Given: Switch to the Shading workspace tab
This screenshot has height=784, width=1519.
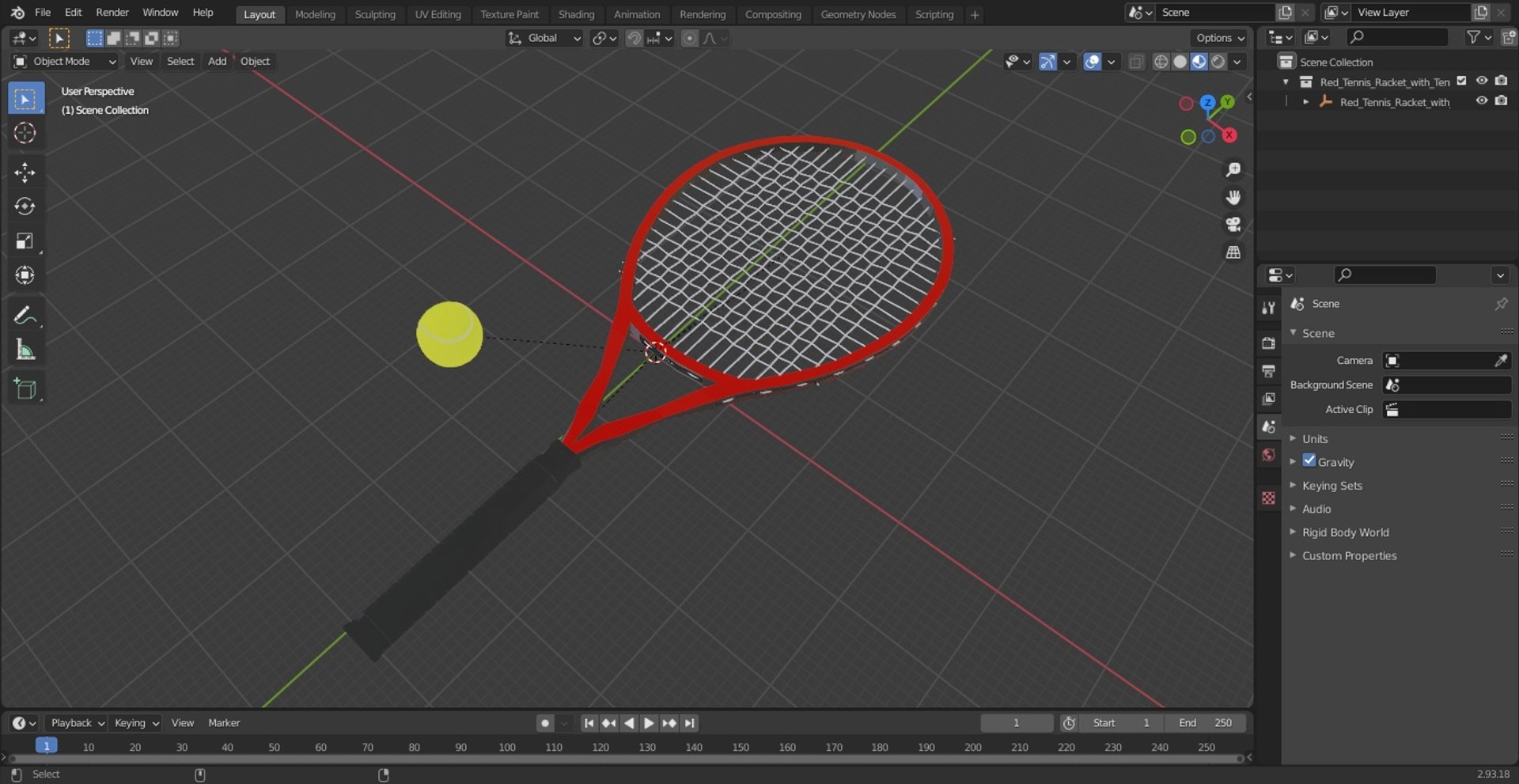Looking at the screenshot, I should click(576, 14).
